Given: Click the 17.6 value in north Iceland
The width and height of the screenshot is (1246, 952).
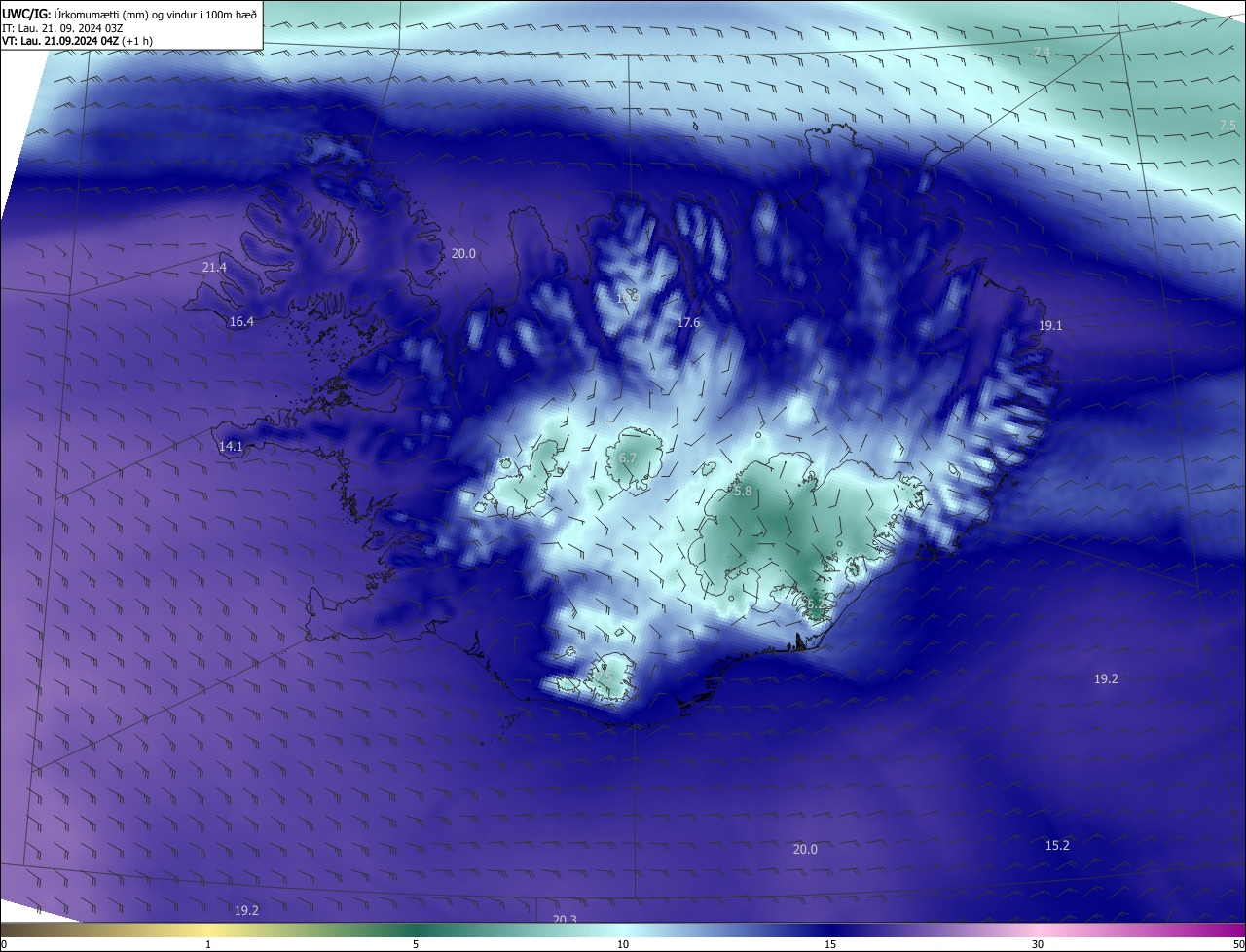Looking at the screenshot, I should pos(688,322).
